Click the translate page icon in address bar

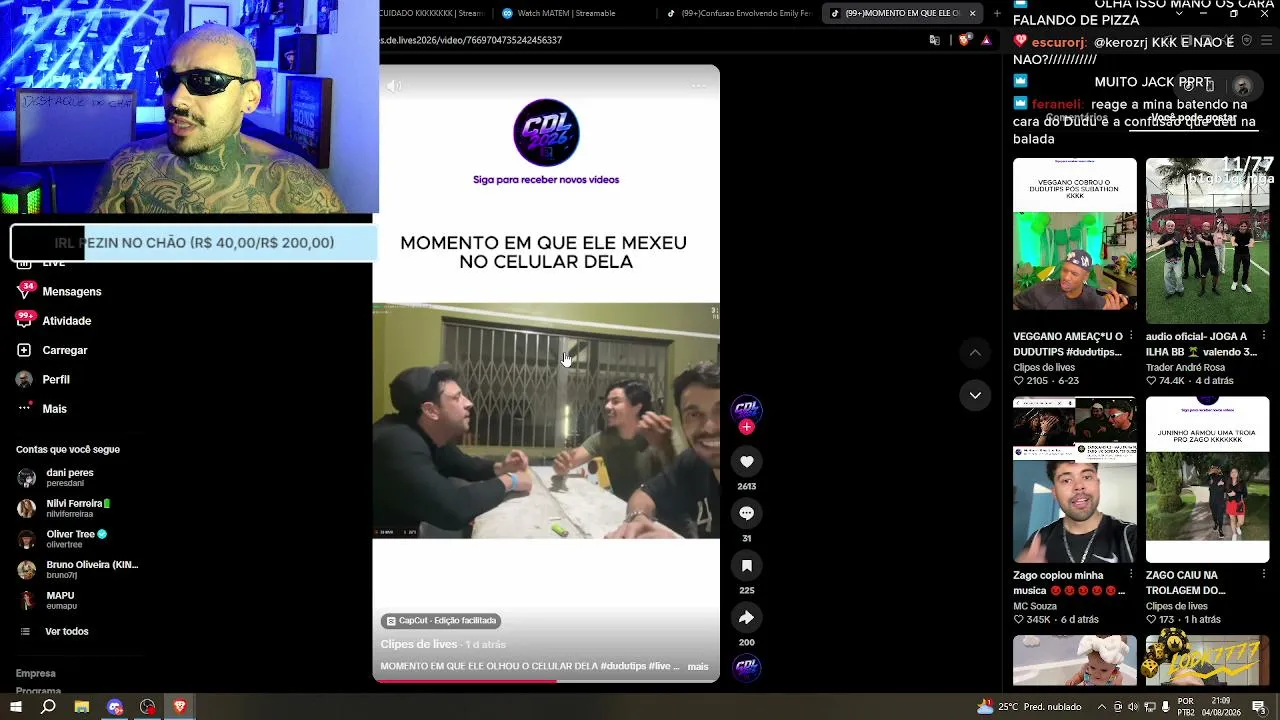(934, 40)
